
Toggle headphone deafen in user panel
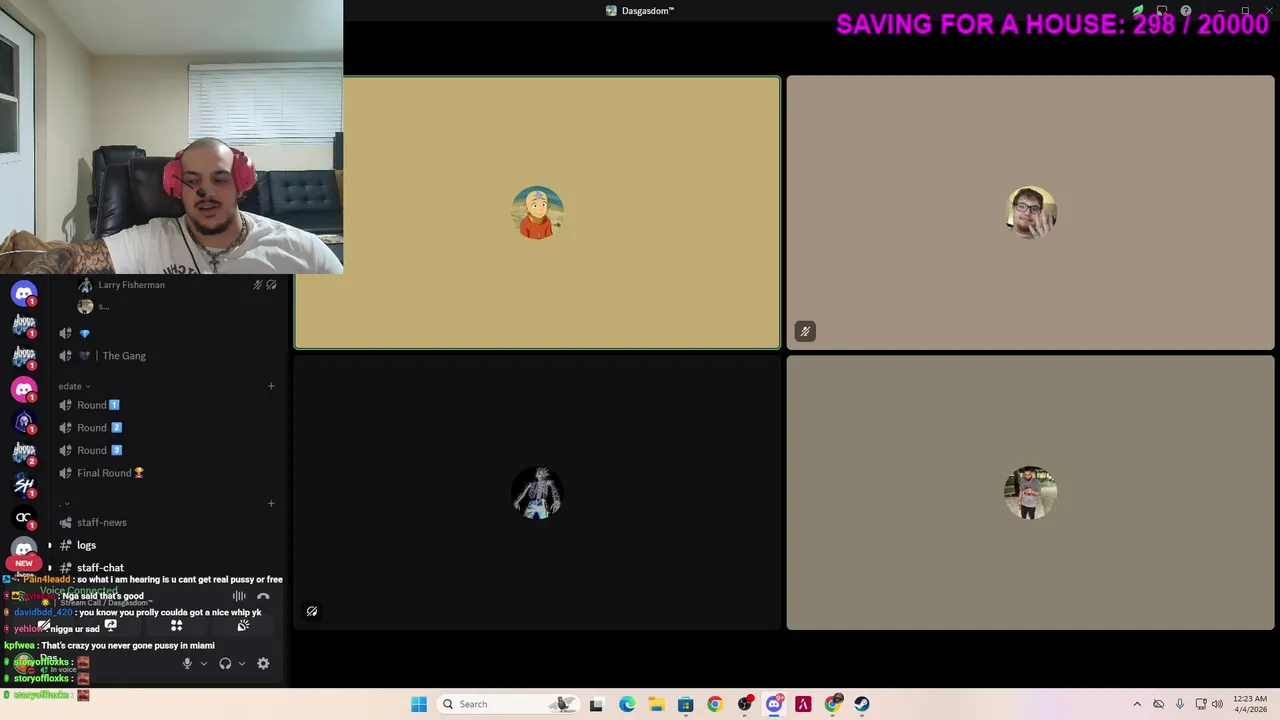click(225, 663)
